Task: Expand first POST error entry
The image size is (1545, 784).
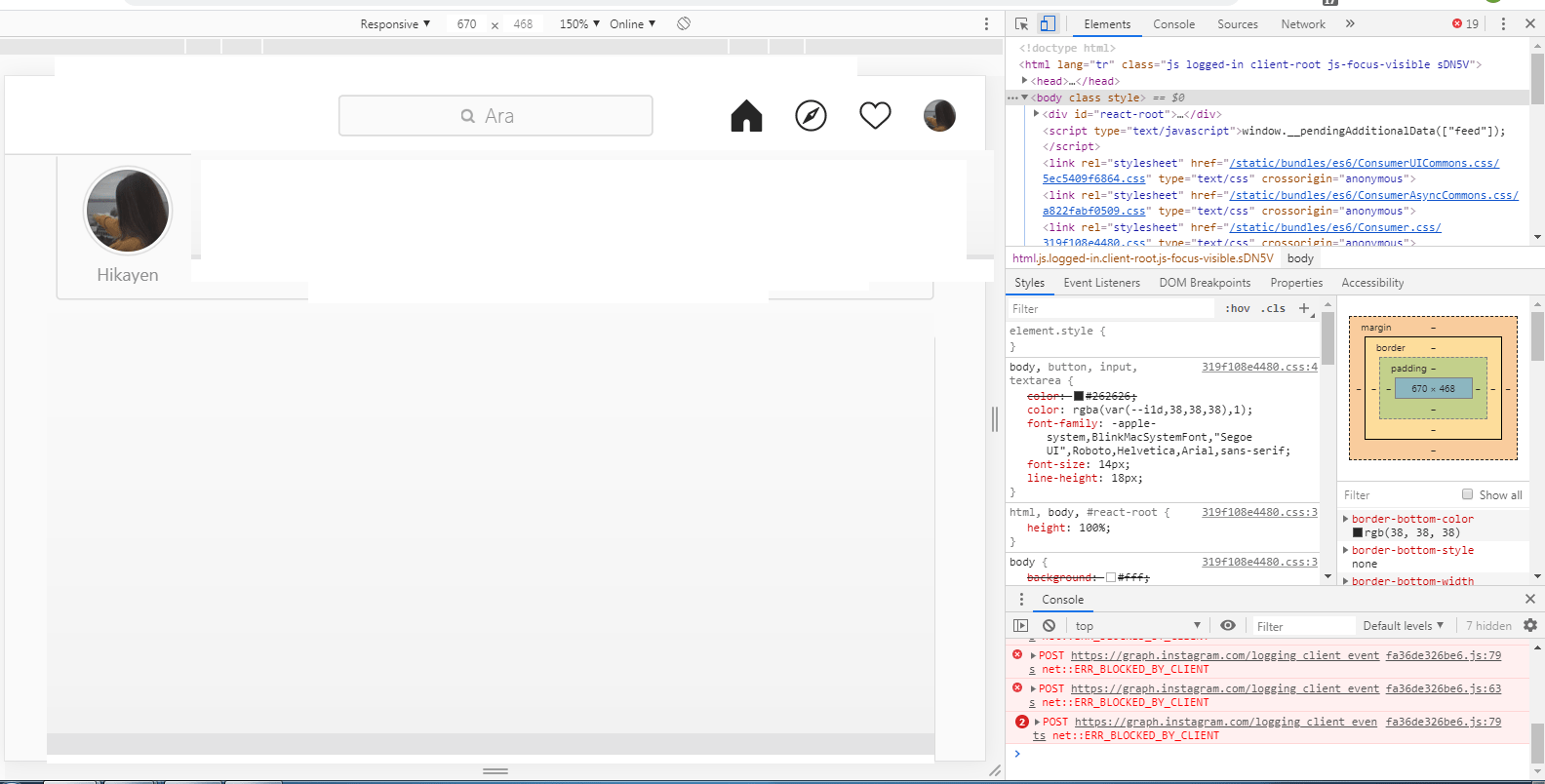Action: (1033, 655)
